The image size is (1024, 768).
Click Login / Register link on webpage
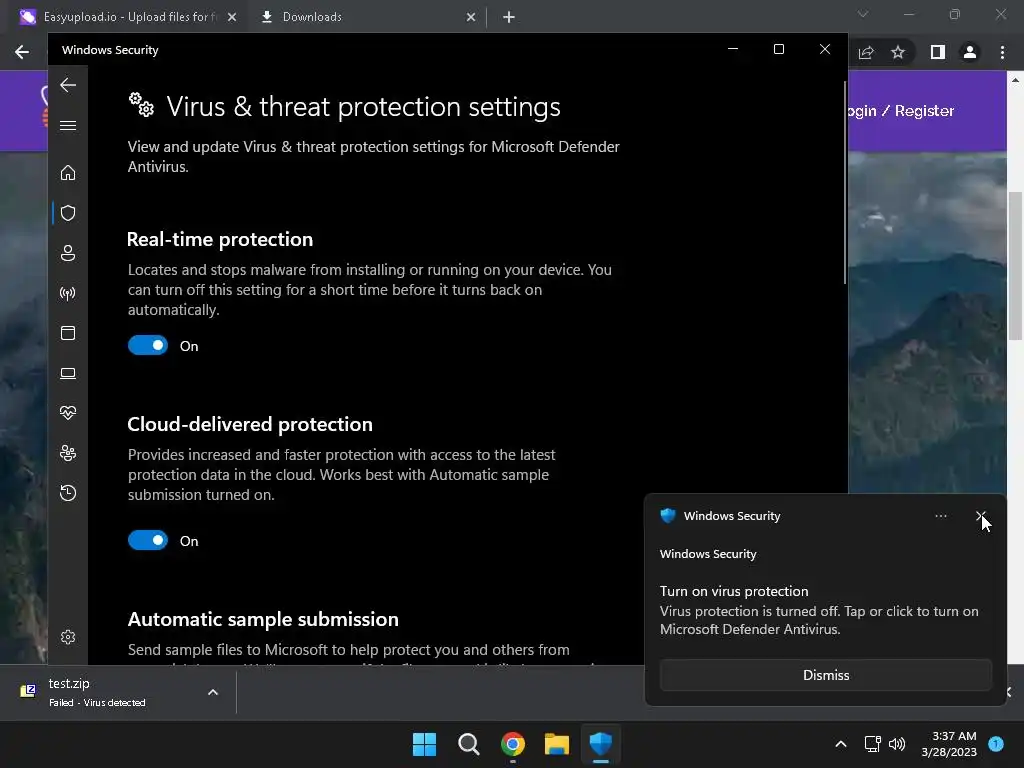pyautogui.click(x=901, y=111)
